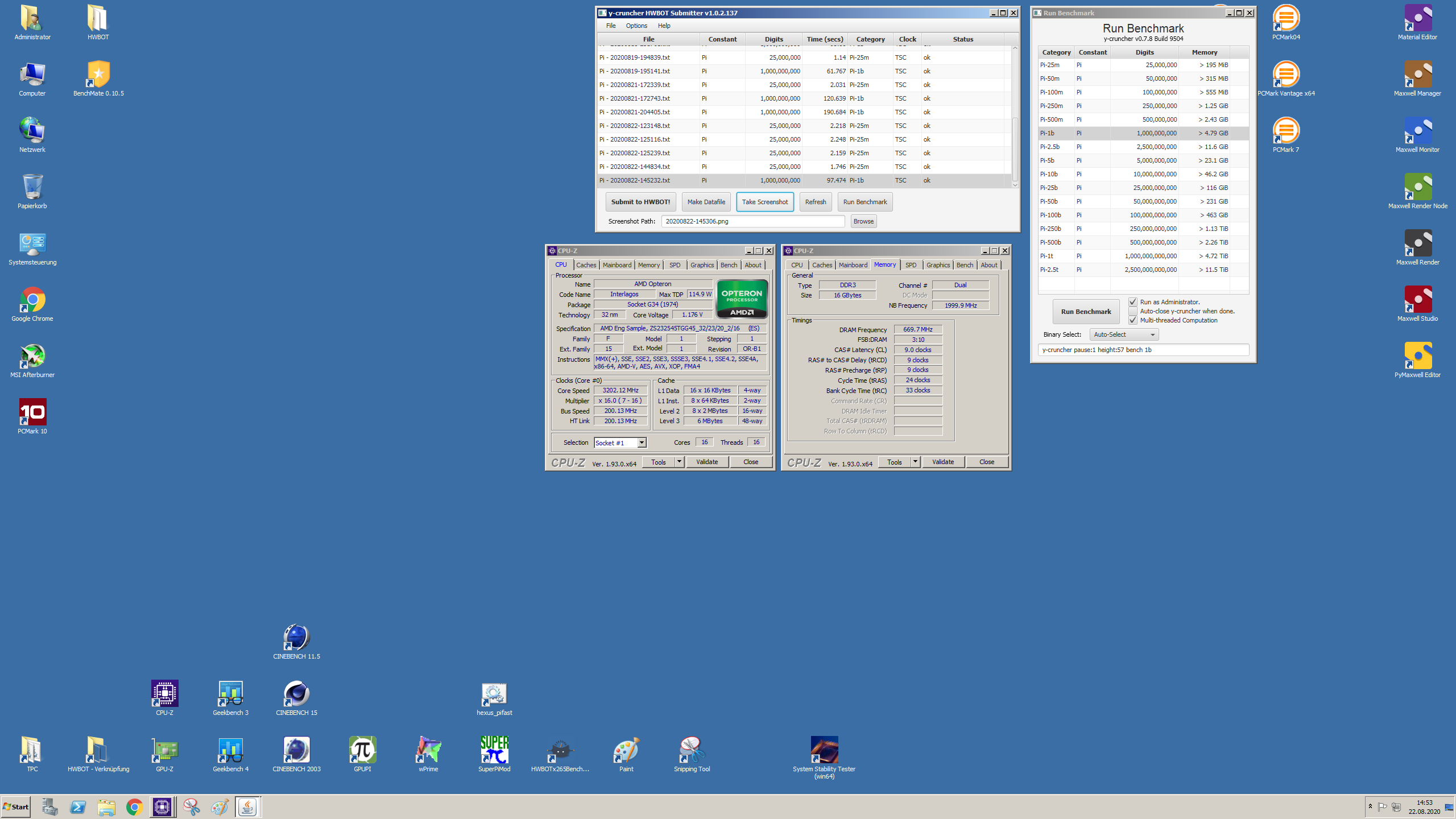Open the hexus_pifast desktop icon
This screenshot has height=819, width=1456.
pyautogui.click(x=494, y=698)
